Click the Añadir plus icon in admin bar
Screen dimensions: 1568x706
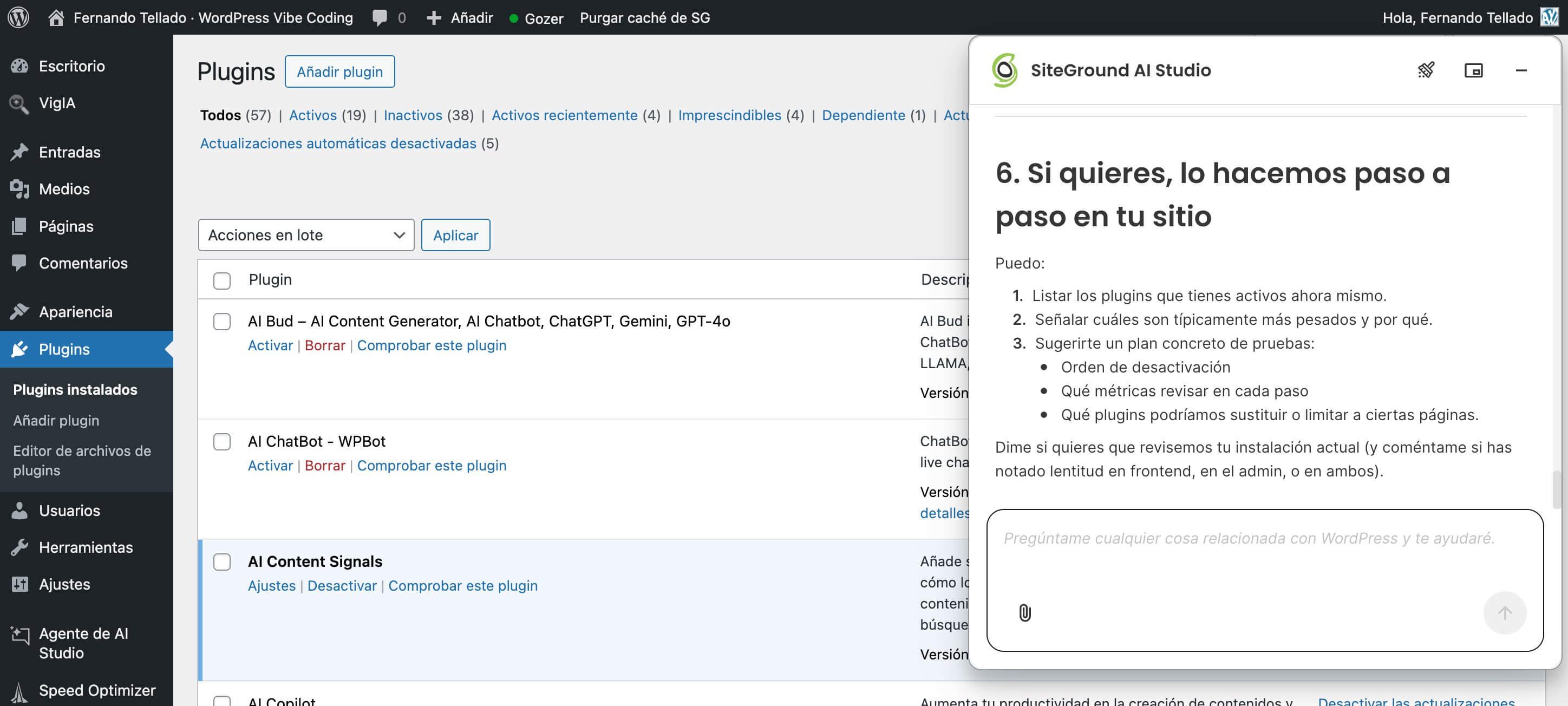(433, 18)
